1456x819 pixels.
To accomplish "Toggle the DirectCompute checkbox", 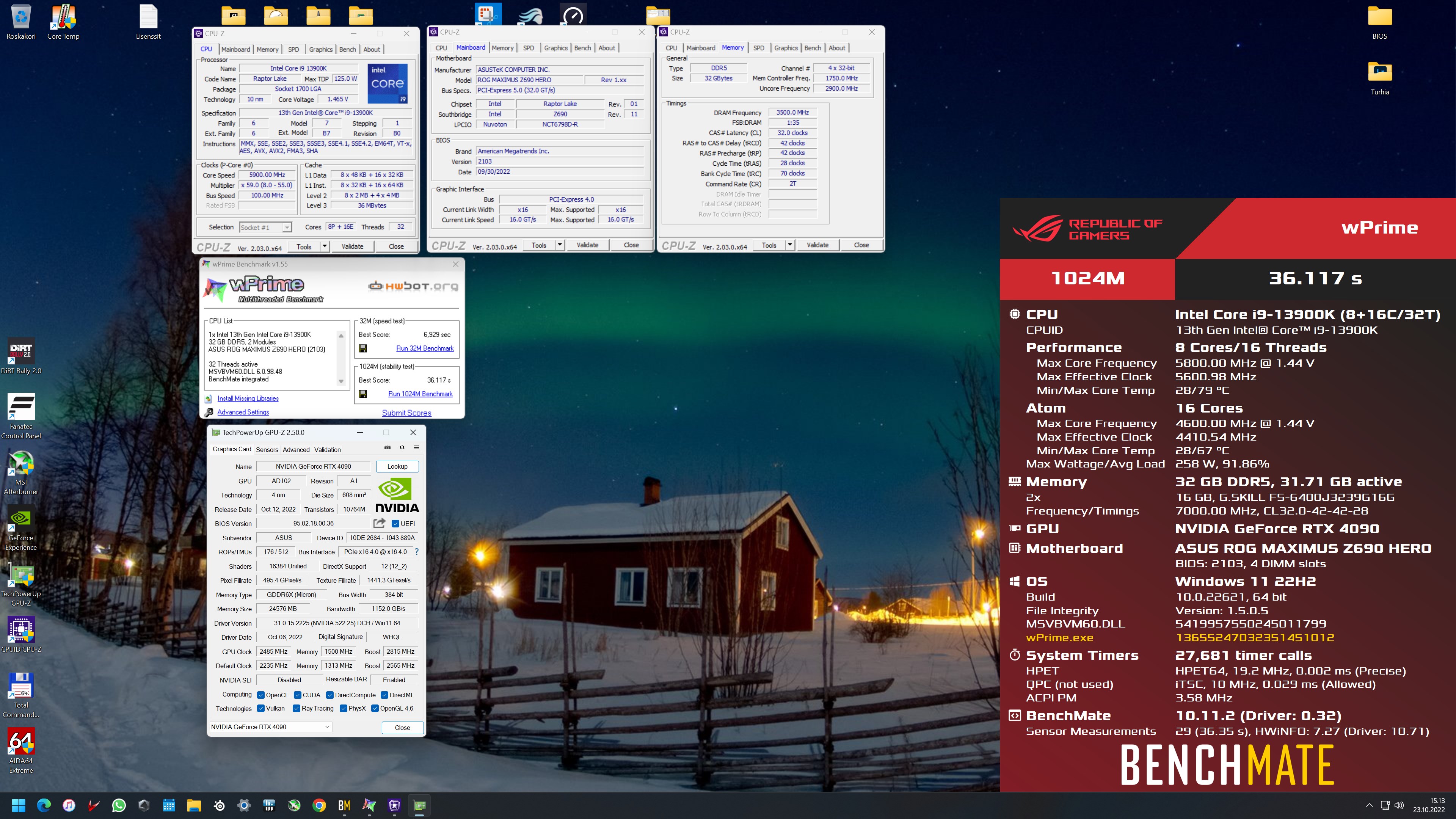I will [x=329, y=695].
